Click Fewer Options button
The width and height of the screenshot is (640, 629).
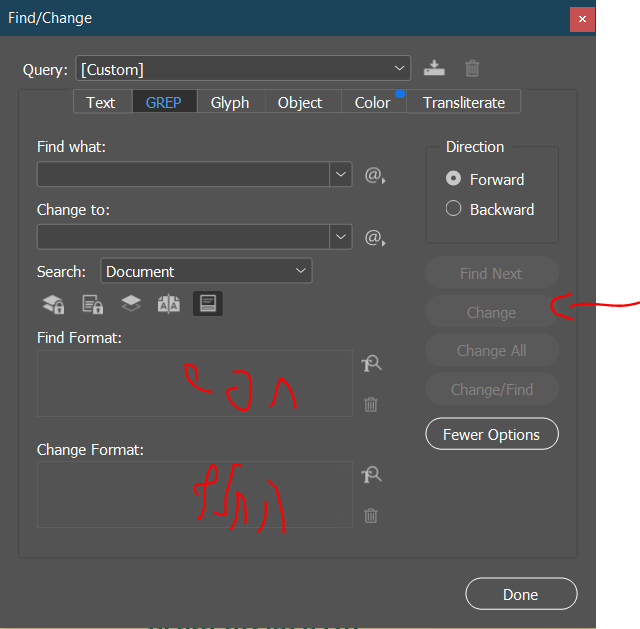tap(492, 434)
